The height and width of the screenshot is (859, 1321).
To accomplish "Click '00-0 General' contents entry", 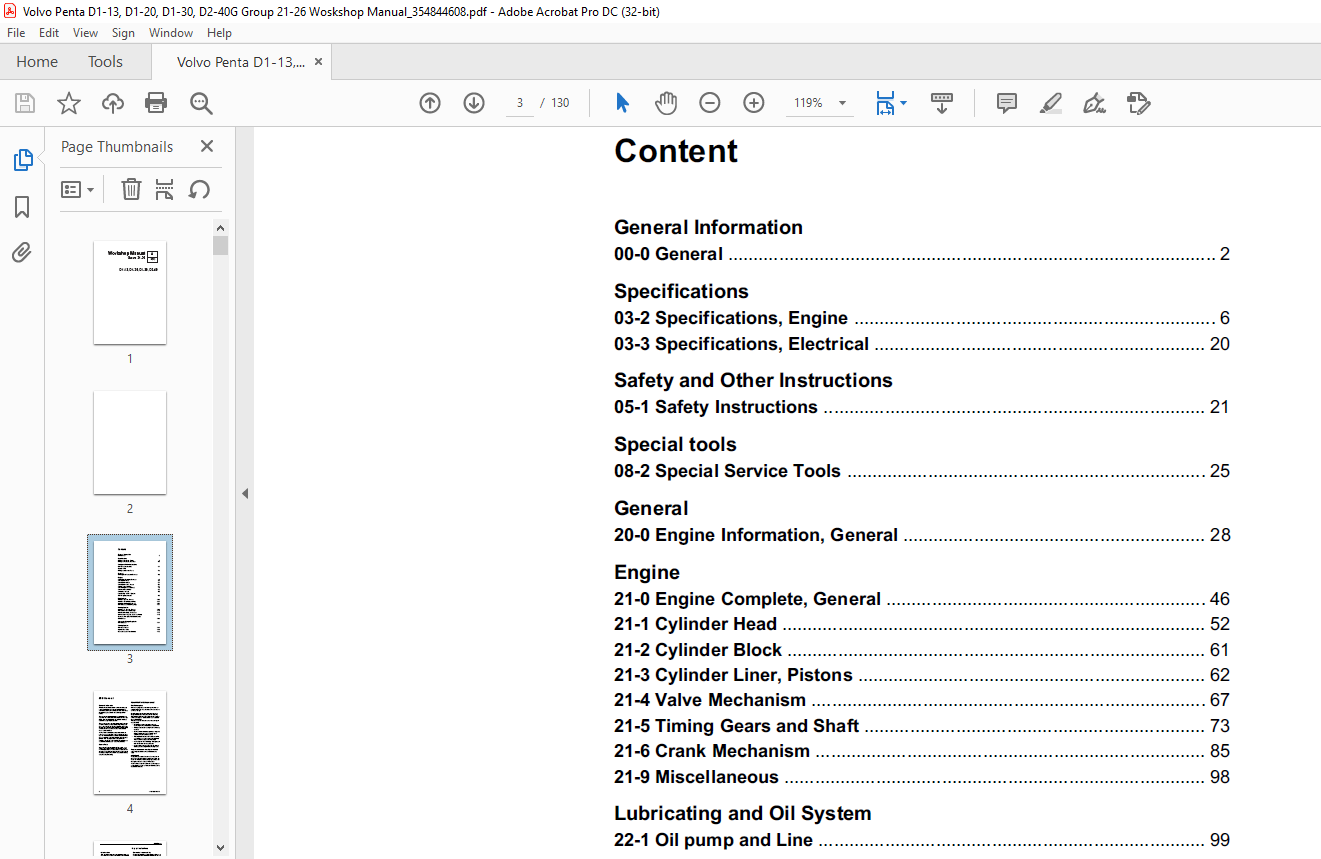I will pyautogui.click(x=922, y=254).
